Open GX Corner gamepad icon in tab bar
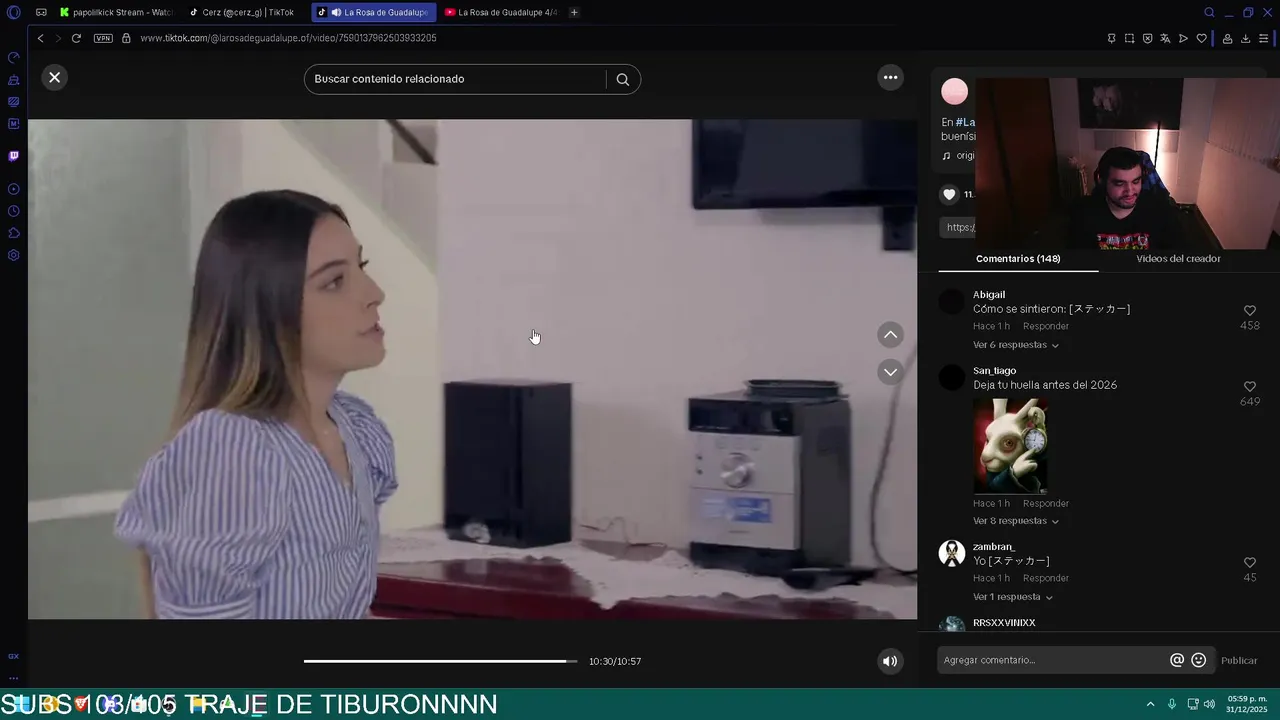Viewport: 1280px width, 720px height. [x=41, y=12]
